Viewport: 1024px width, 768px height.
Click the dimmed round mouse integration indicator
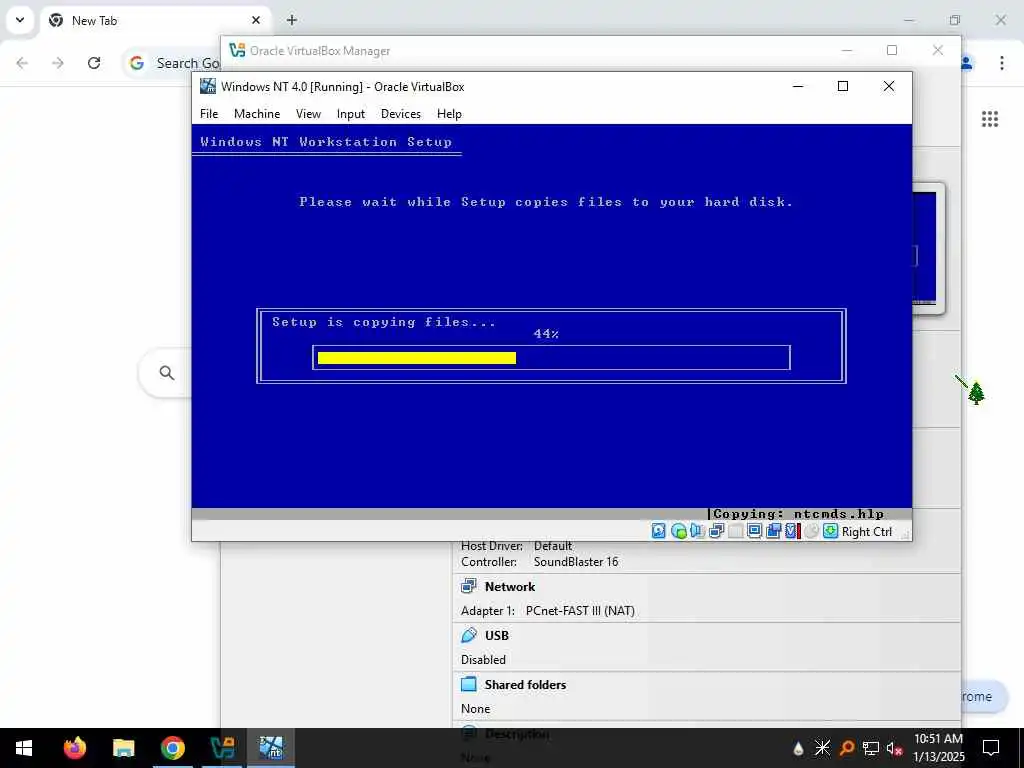pyautogui.click(x=811, y=531)
